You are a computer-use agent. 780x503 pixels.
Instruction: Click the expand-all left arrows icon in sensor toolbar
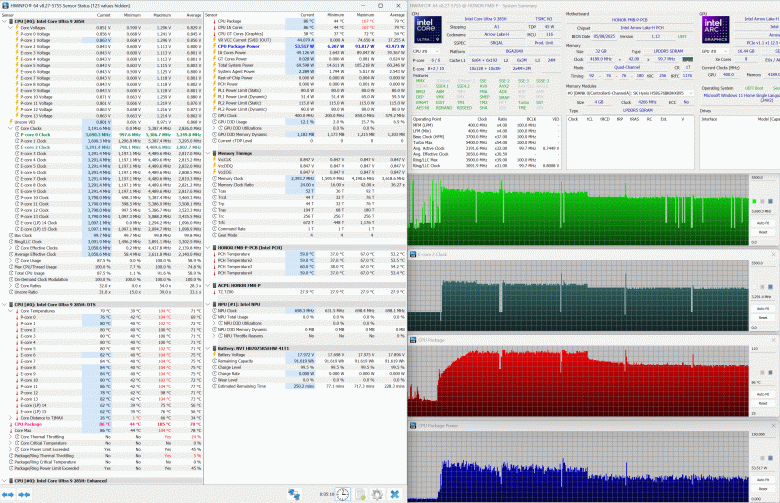(x=7, y=494)
